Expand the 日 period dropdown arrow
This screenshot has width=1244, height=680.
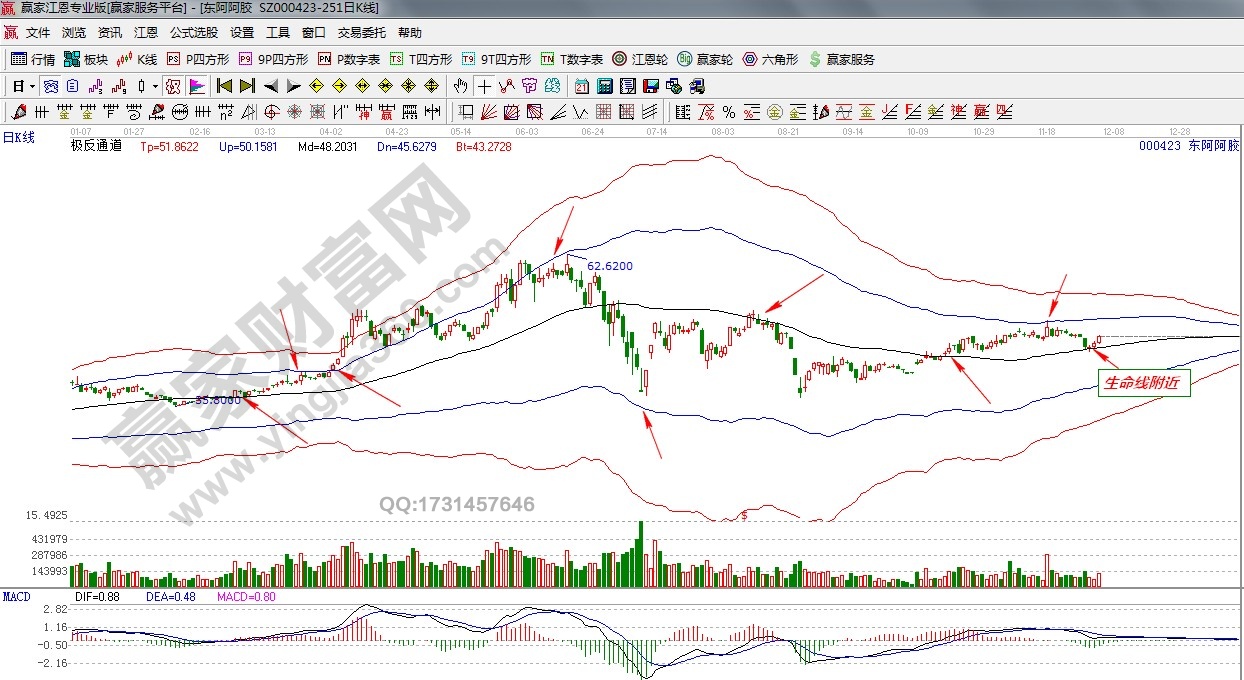pos(32,86)
